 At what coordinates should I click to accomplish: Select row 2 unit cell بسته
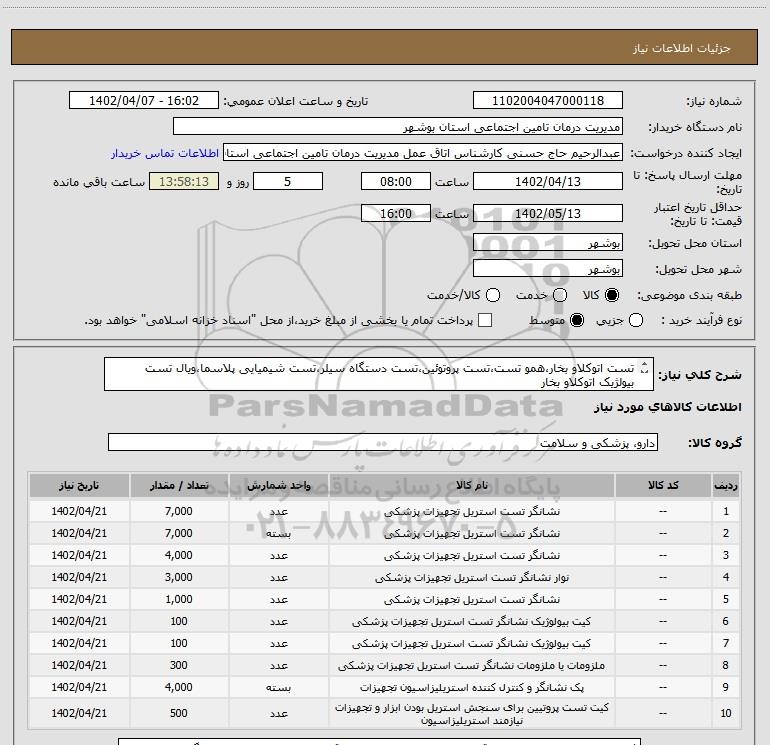pyautogui.click(x=278, y=533)
